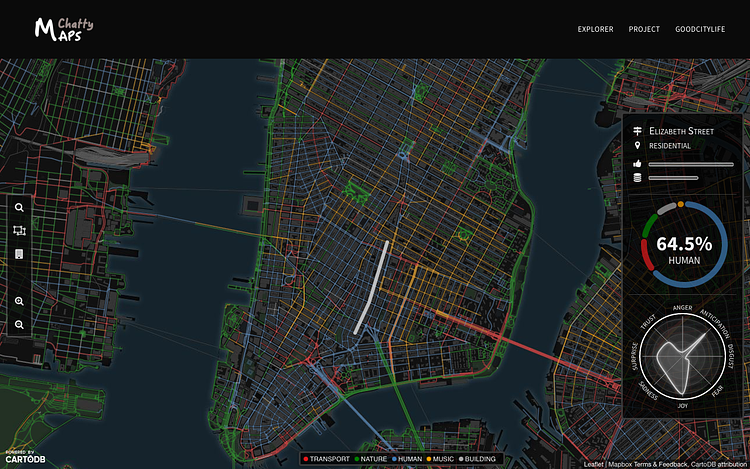
Task: Click the JOY label on radar chart
Action: (x=683, y=406)
